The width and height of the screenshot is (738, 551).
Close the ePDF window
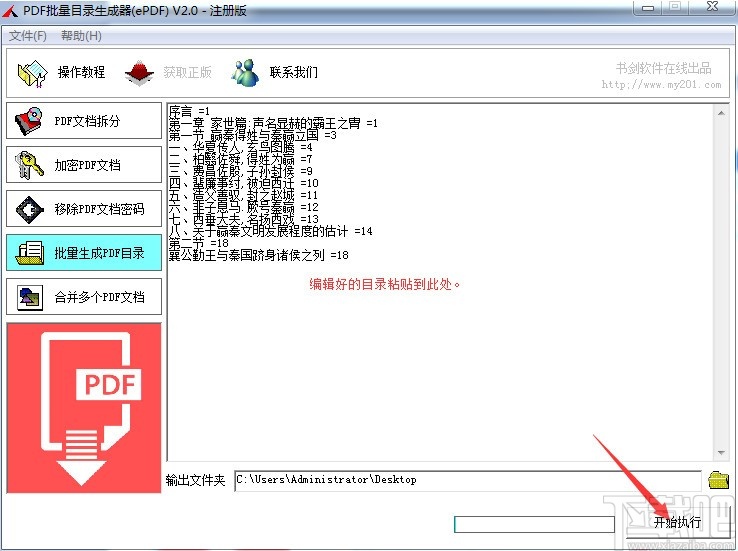coord(713,7)
